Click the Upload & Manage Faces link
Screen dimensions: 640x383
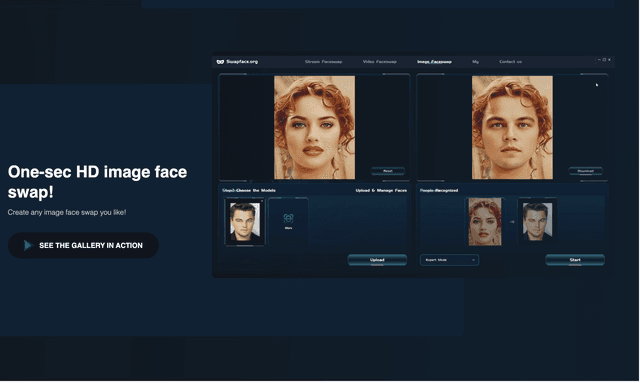click(381, 190)
